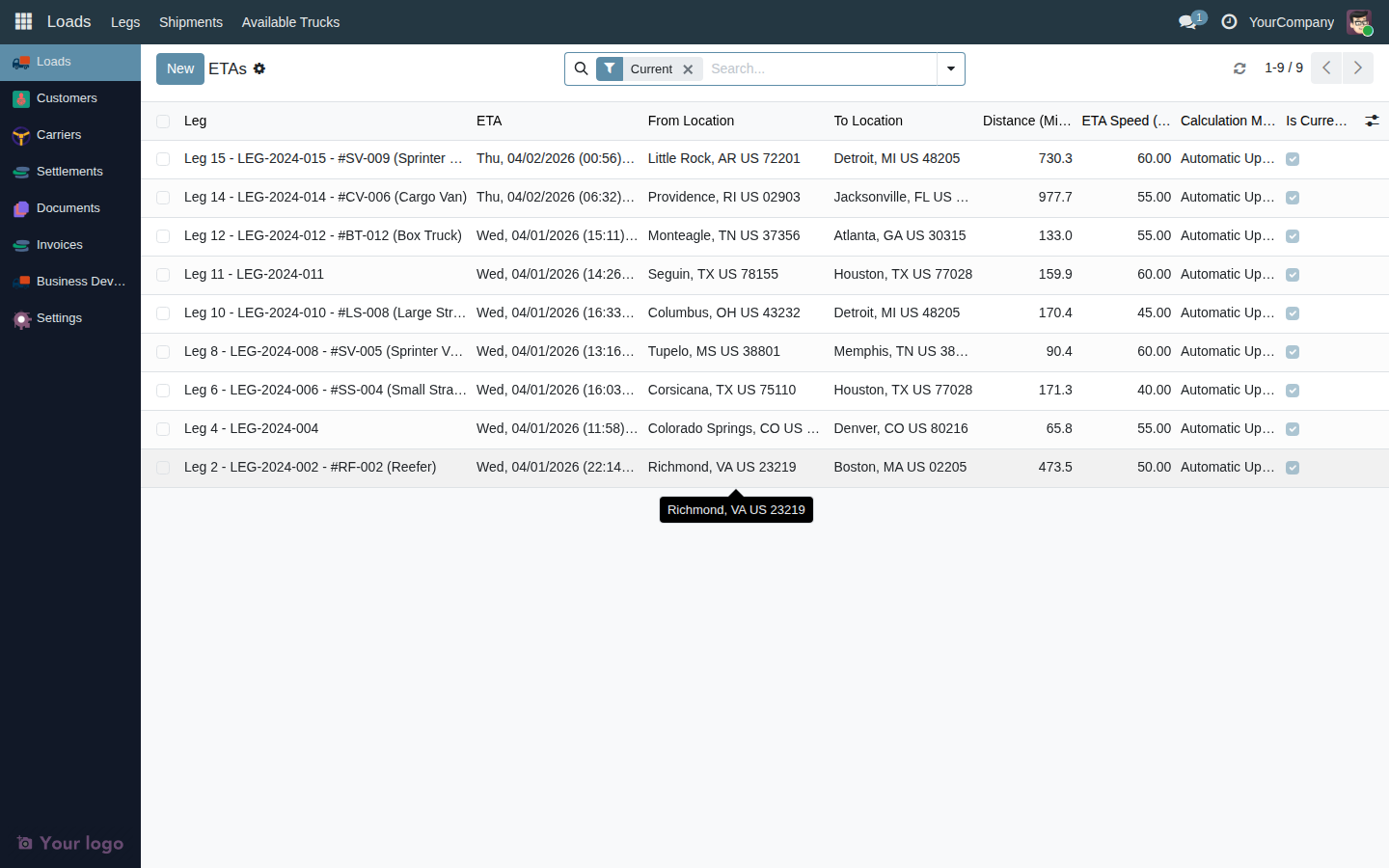Open the conversations chat bubble icon
1389x868 pixels.
click(1187, 21)
